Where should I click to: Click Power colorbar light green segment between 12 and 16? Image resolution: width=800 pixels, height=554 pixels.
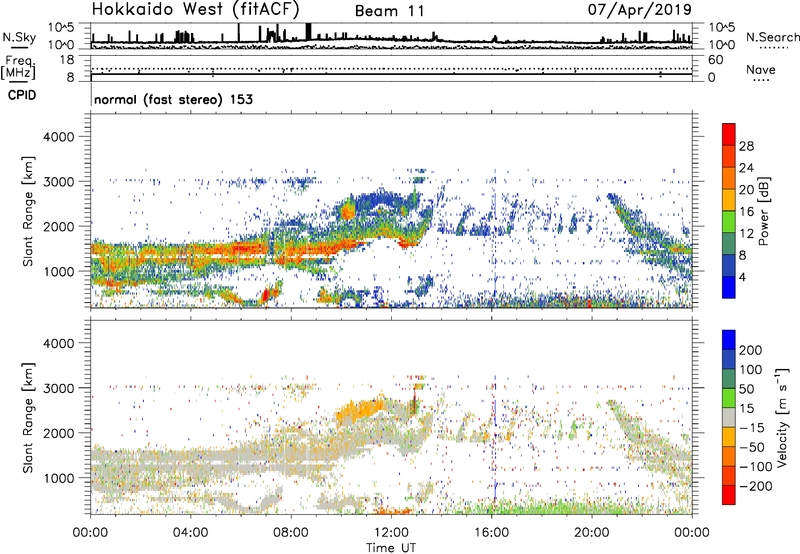pos(729,222)
